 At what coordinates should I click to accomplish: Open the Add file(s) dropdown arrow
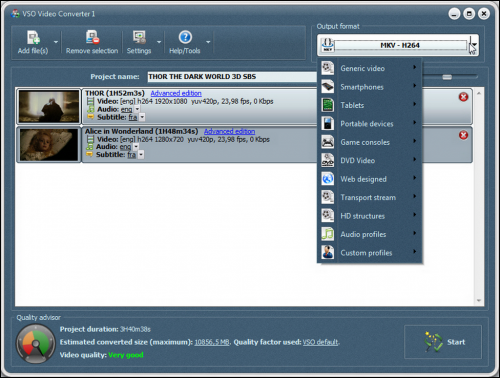[x=56, y=42]
